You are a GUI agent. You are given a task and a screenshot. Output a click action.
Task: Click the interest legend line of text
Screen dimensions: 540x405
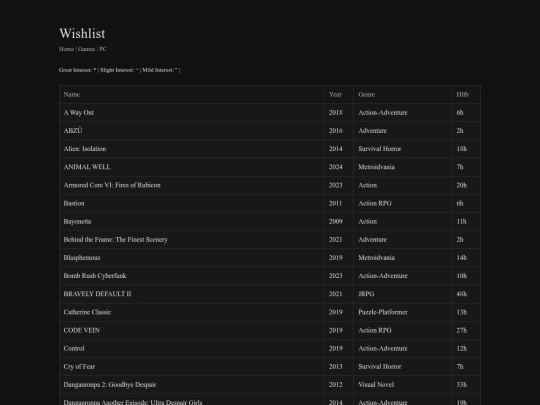pyautogui.click(x=120, y=70)
